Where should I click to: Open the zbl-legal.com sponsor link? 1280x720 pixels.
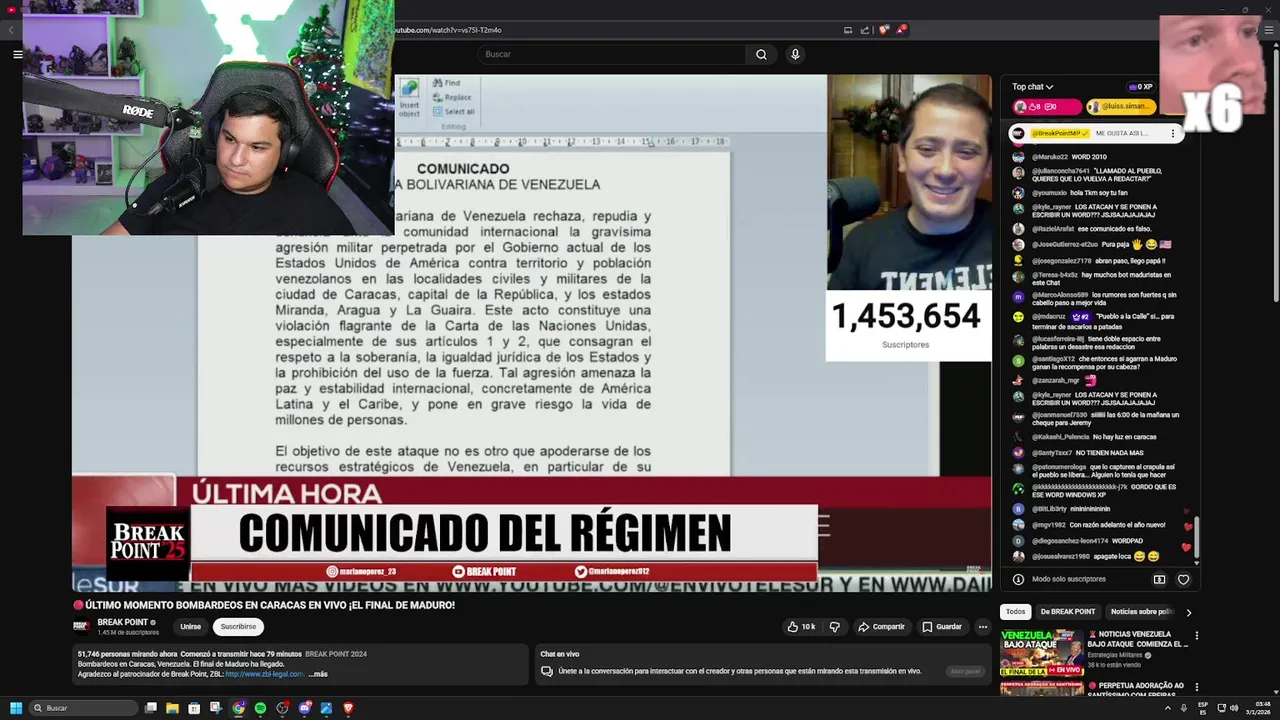tap(265, 674)
